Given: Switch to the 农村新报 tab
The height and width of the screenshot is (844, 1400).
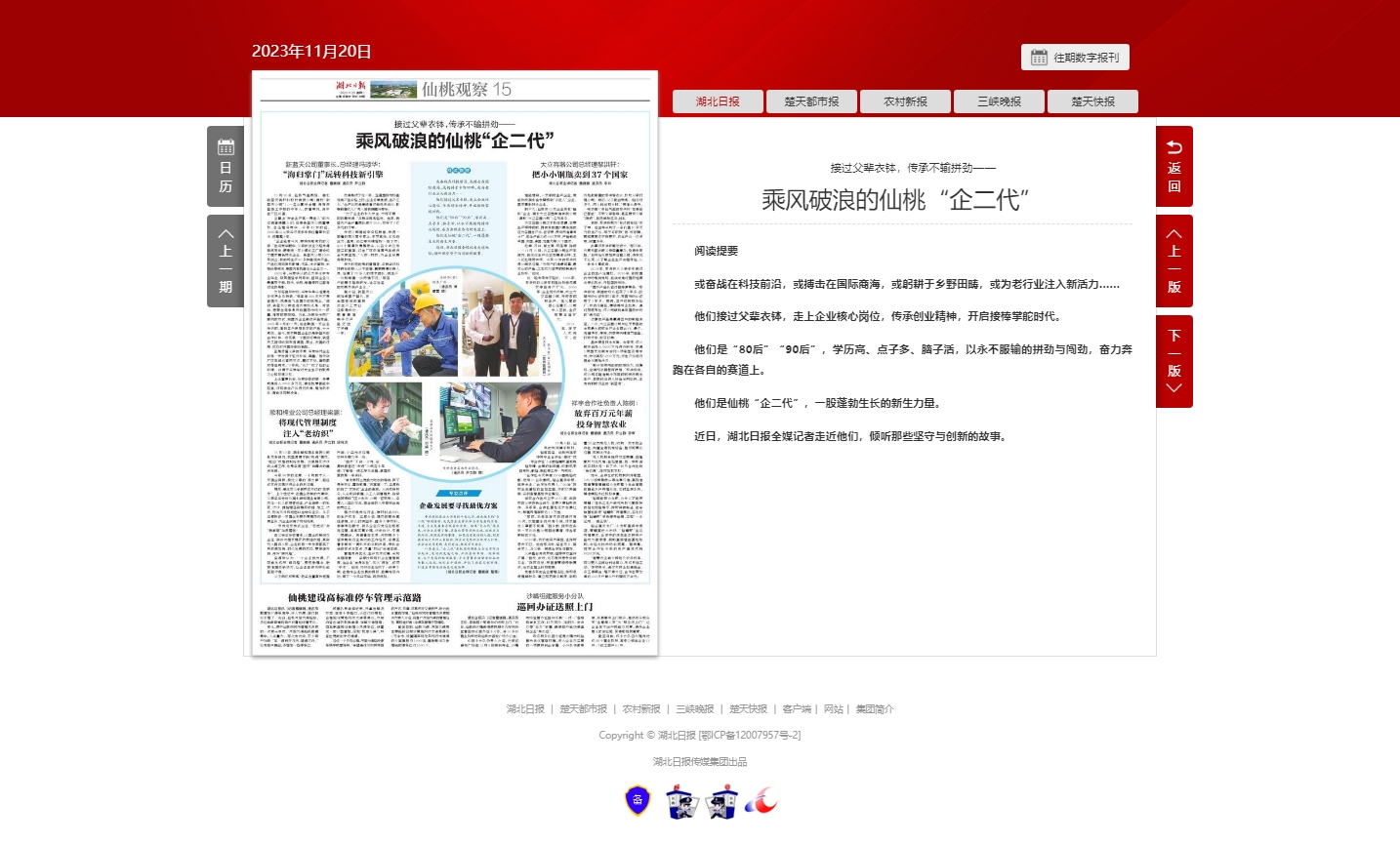Looking at the screenshot, I should (905, 101).
